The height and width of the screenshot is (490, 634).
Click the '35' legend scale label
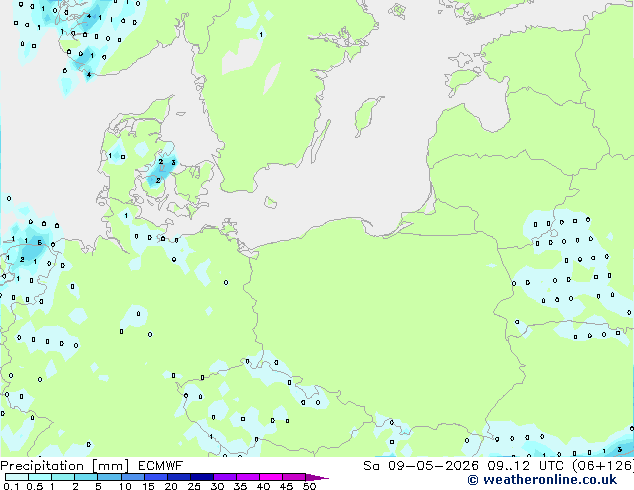(x=240, y=486)
